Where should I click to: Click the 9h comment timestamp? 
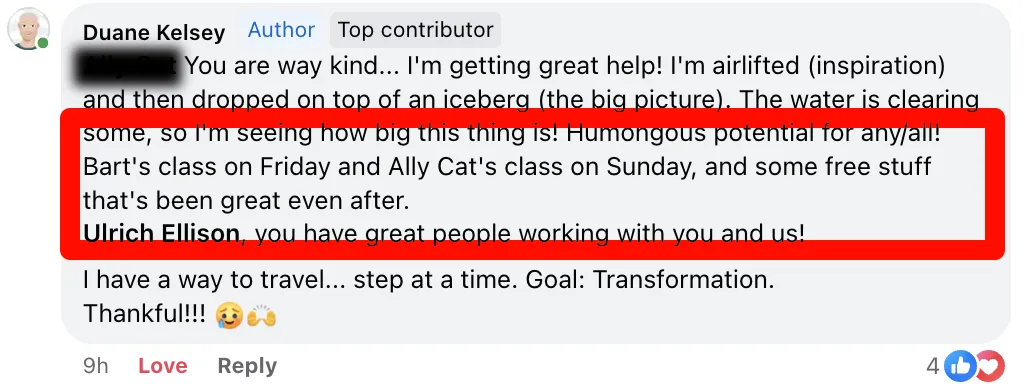pos(95,366)
